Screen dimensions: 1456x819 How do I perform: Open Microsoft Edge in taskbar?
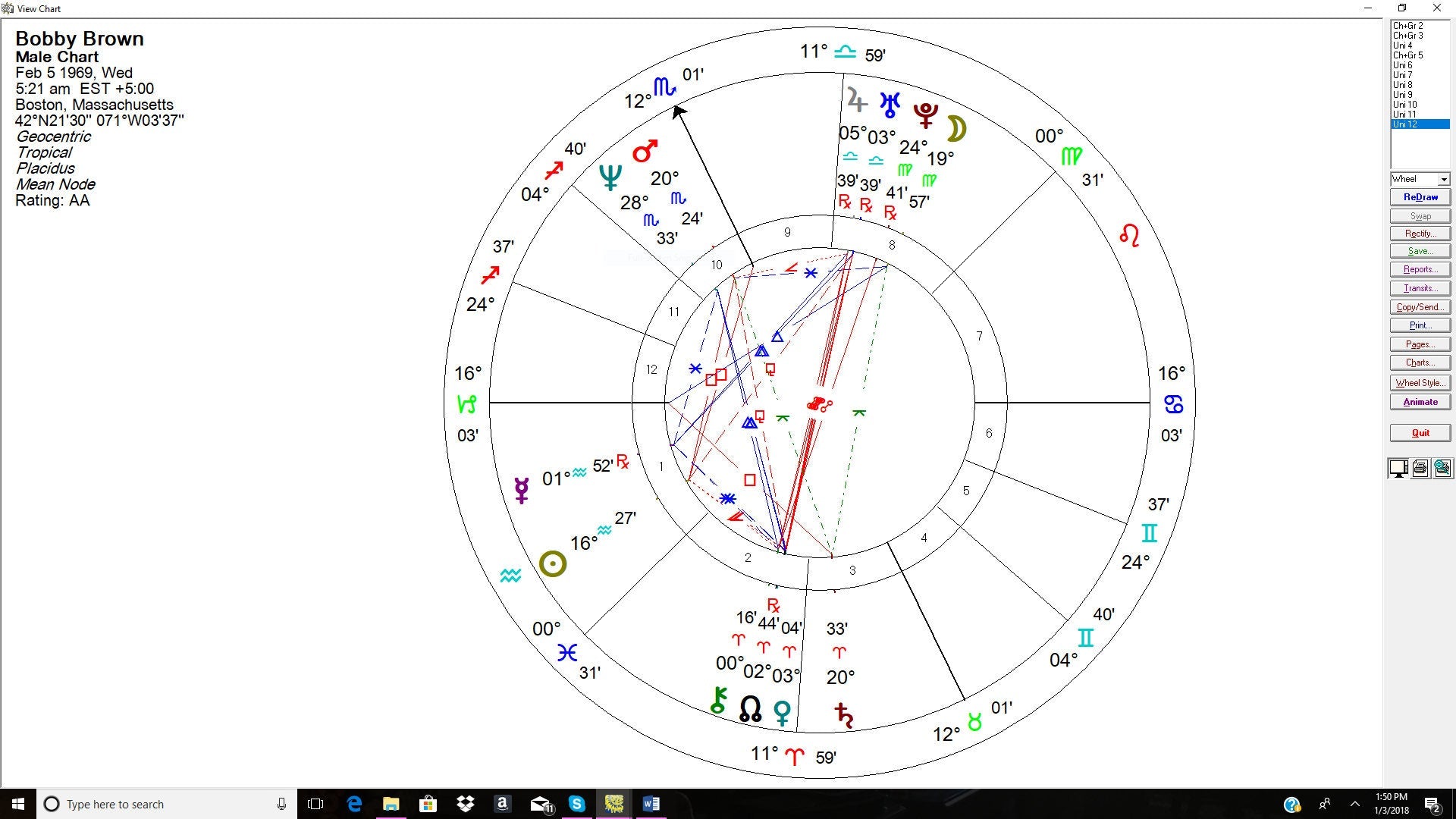(x=354, y=804)
